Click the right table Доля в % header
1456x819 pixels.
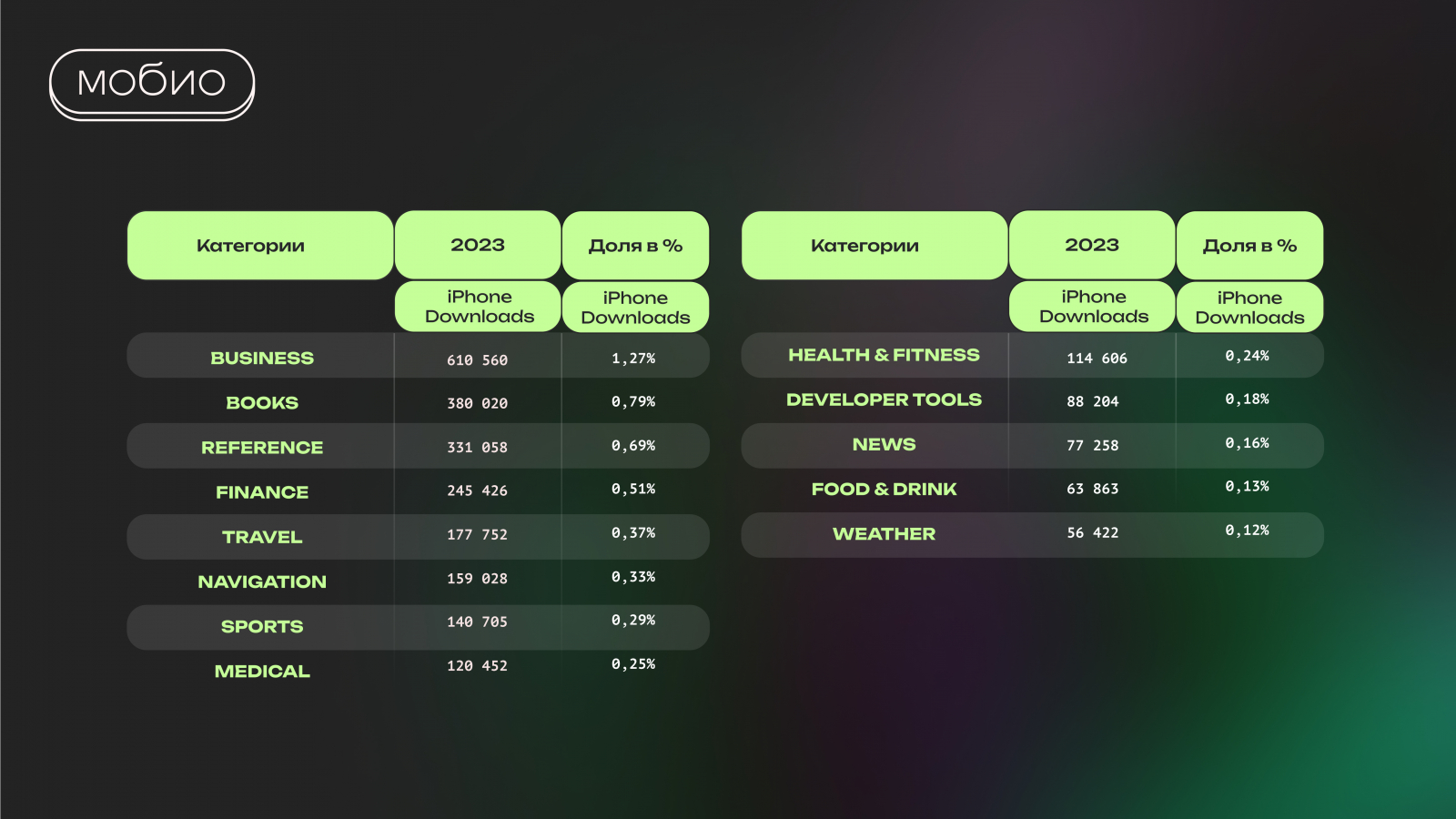[1249, 246]
